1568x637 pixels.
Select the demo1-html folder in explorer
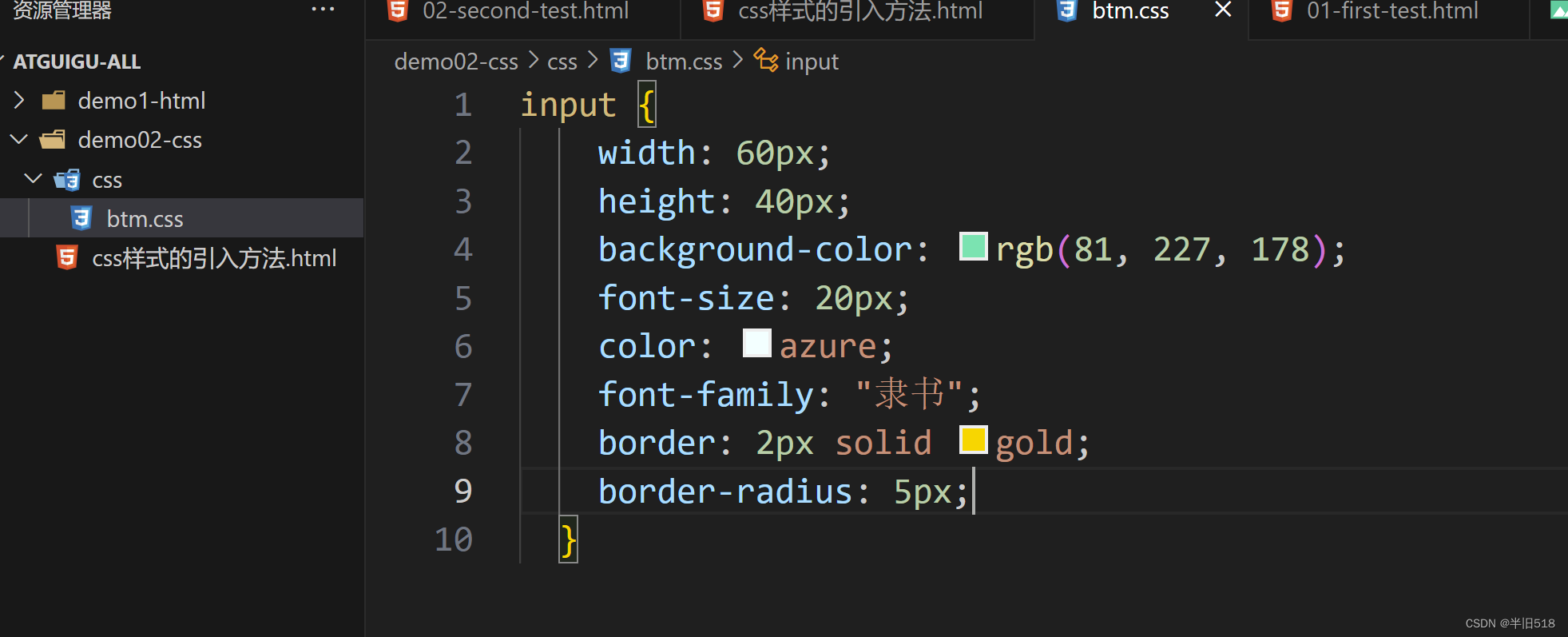pyautogui.click(x=142, y=101)
